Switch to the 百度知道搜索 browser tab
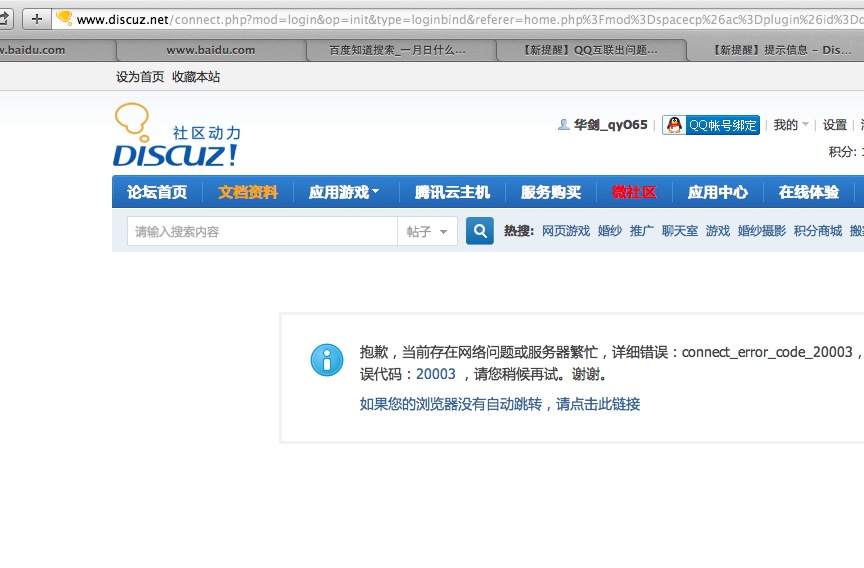This screenshot has width=864, height=568. click(397, 50)
